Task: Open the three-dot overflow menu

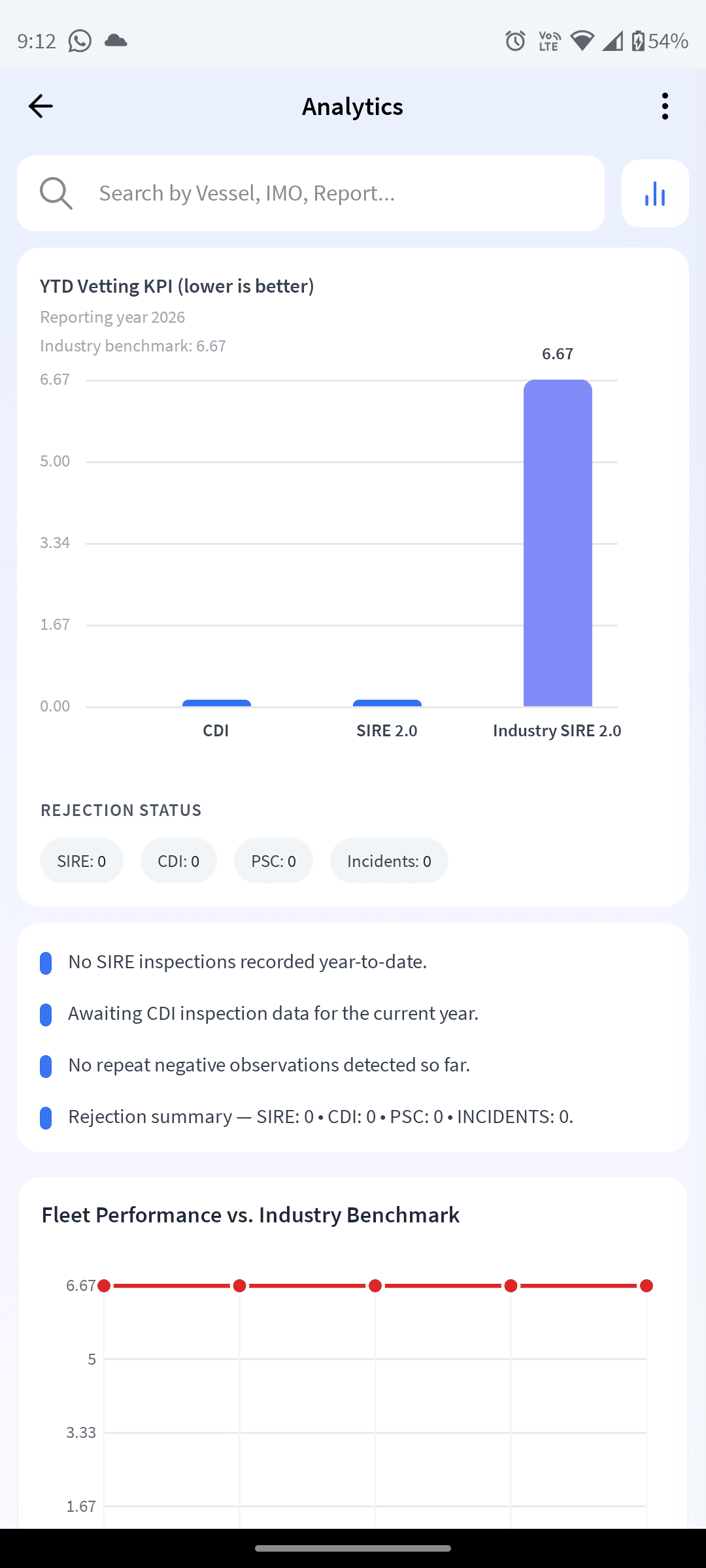Action: [x=665, y=106]
